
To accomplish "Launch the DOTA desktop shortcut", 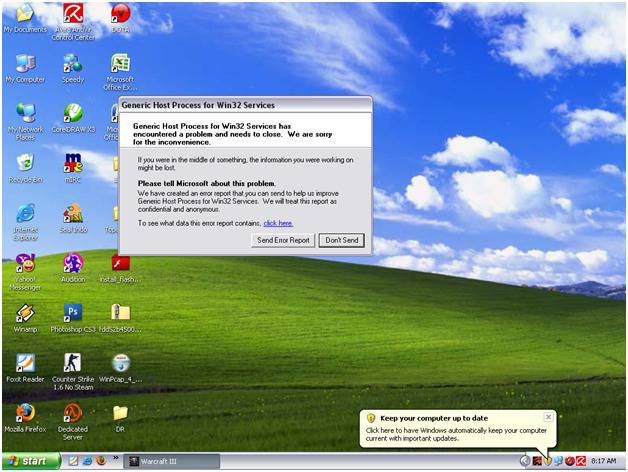I will pyautogui.click(x=120, y=18).
